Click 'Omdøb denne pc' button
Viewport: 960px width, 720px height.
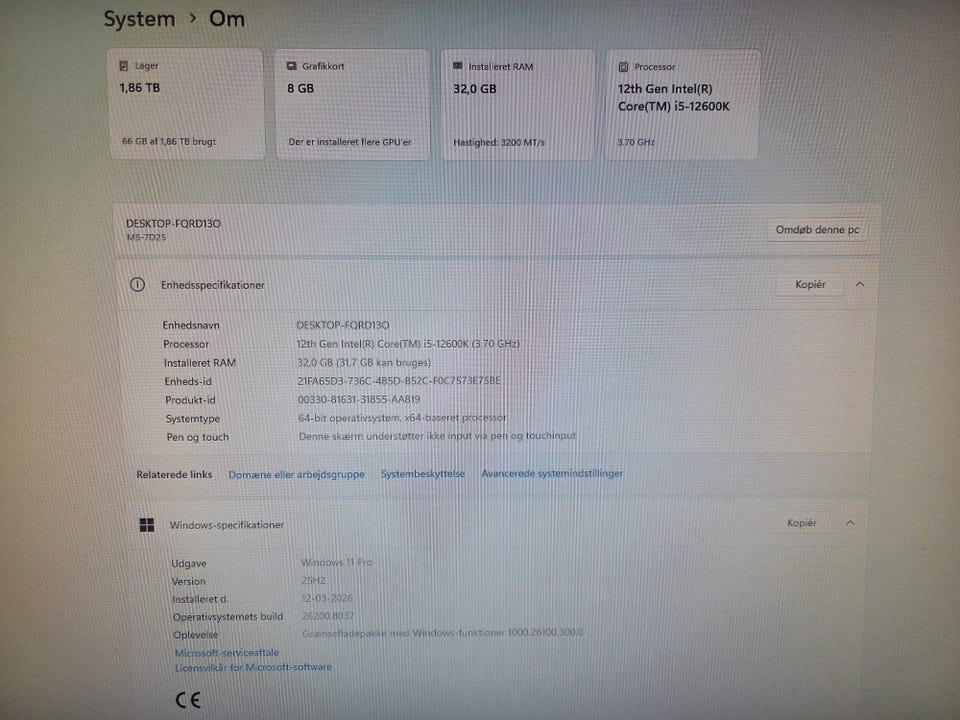tap(817, 230)
